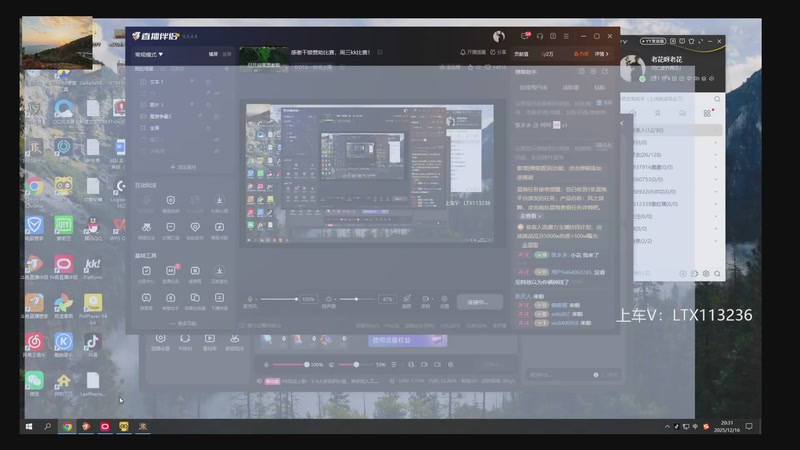
Task: Mute the microphone in 直播伴侣 front window
Action: tap(250, 299)
